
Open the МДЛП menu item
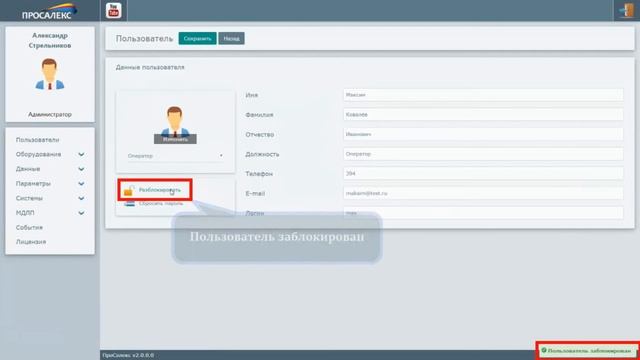click(25, 213)
